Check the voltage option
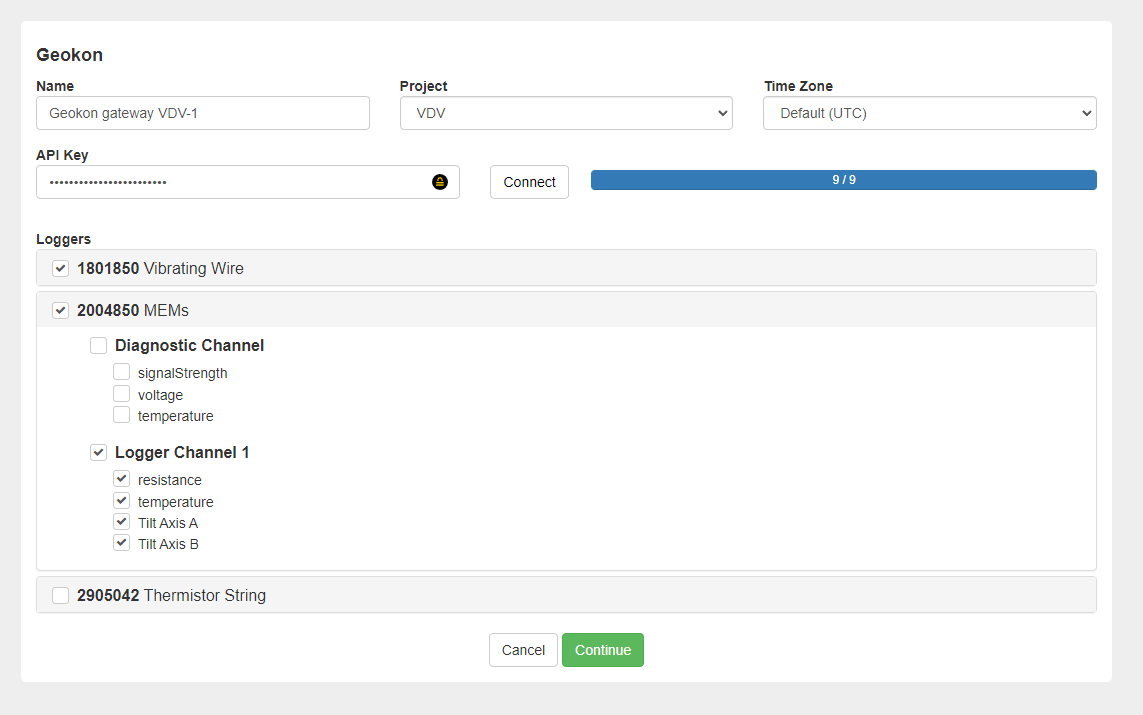The image size is (1143, 715). point(122,394)
